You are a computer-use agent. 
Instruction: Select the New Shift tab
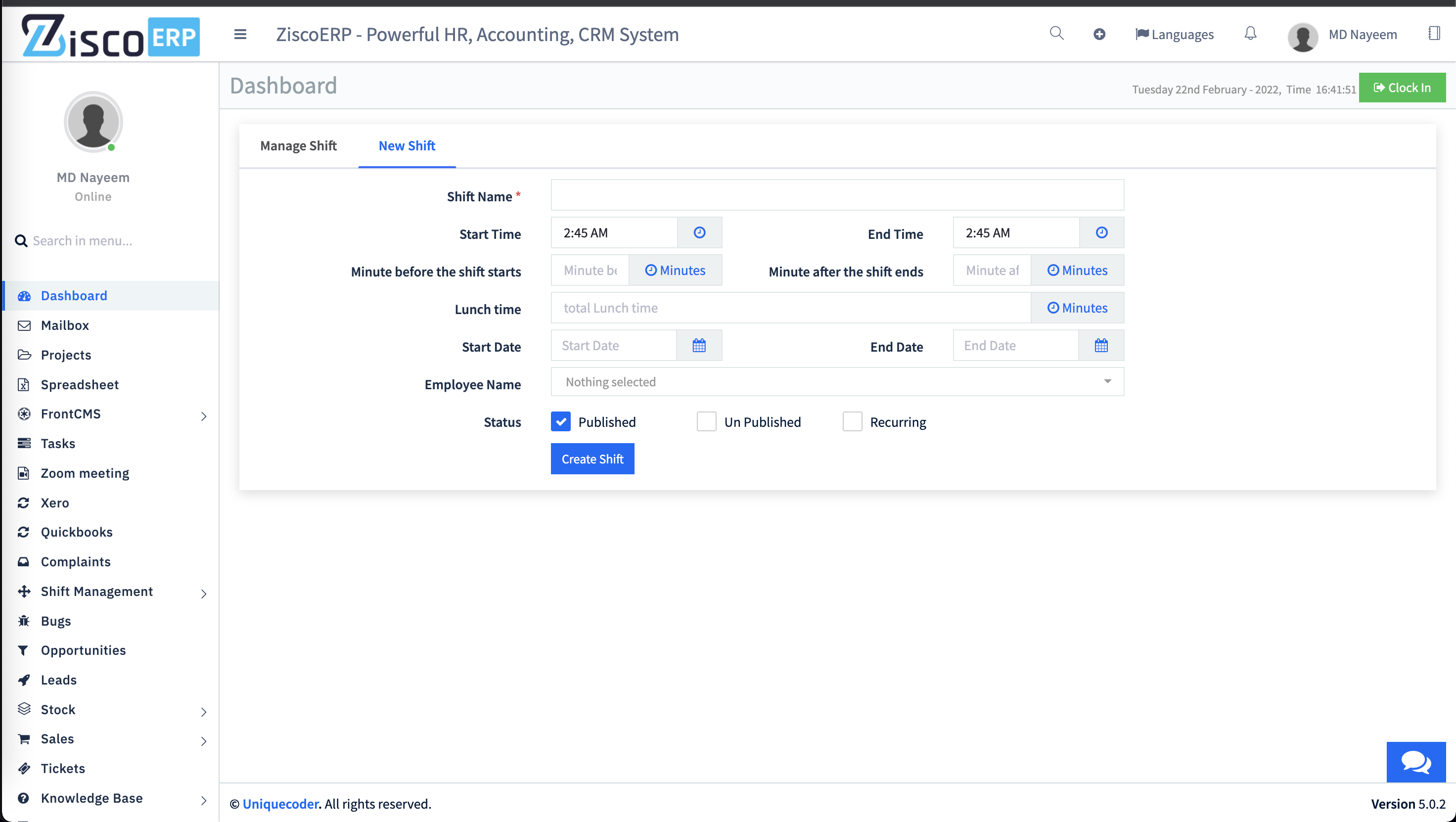[x=407, y=146]
